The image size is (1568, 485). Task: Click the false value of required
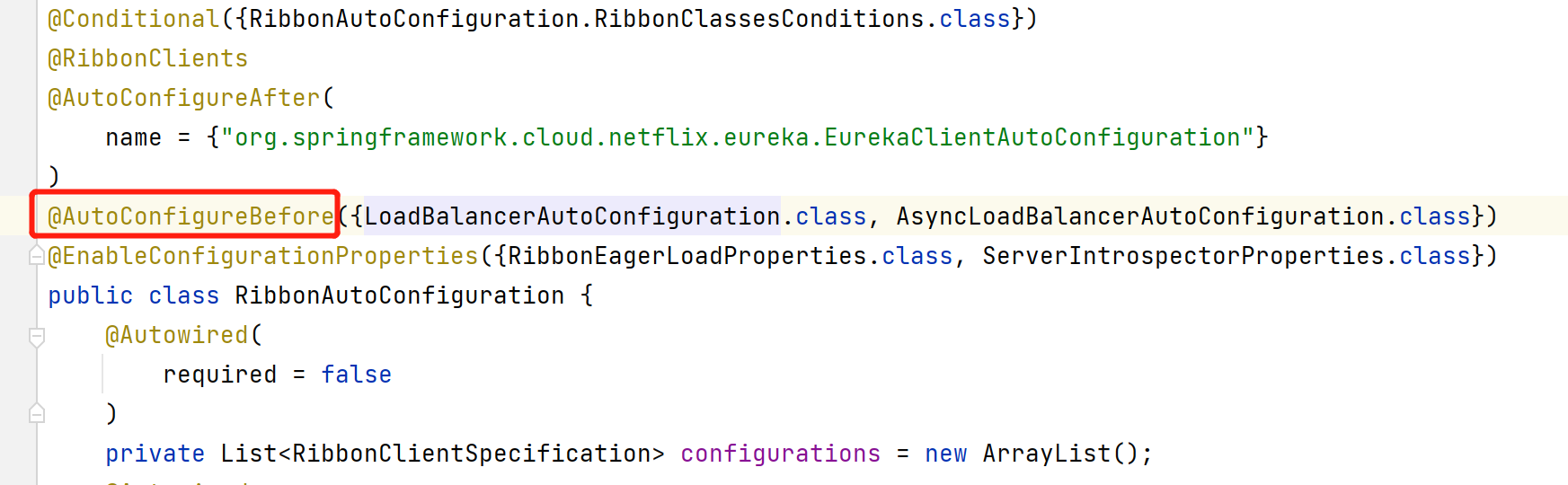point(357,375)
